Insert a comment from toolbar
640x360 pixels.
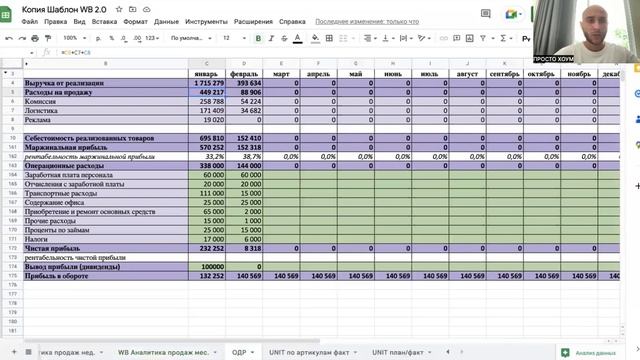click(457, 38)
